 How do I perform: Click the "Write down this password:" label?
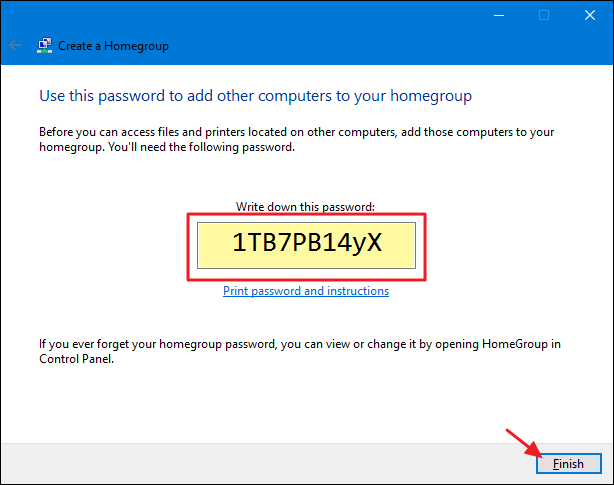tap(305, 207)
